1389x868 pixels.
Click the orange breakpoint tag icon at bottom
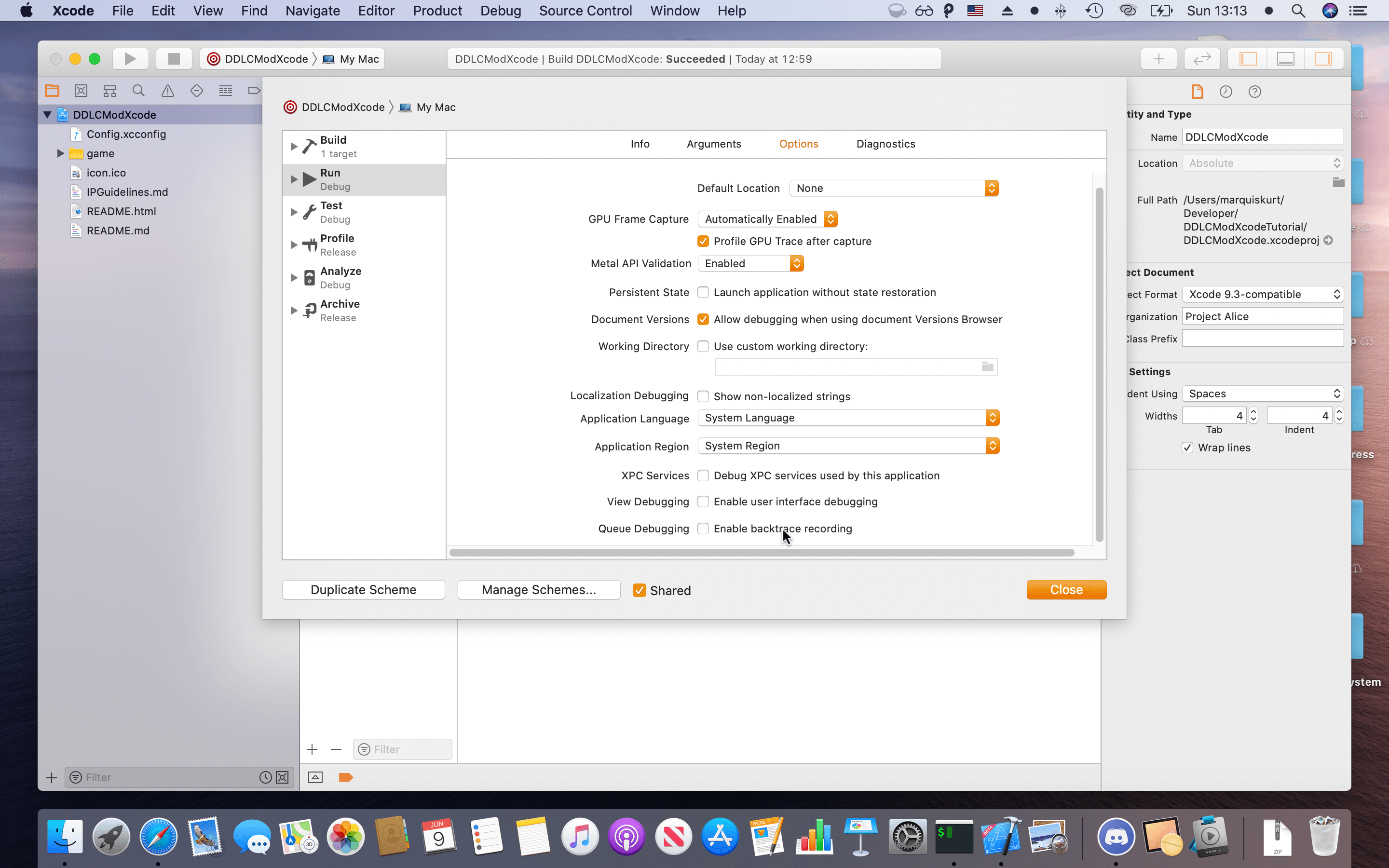point(345,777)
